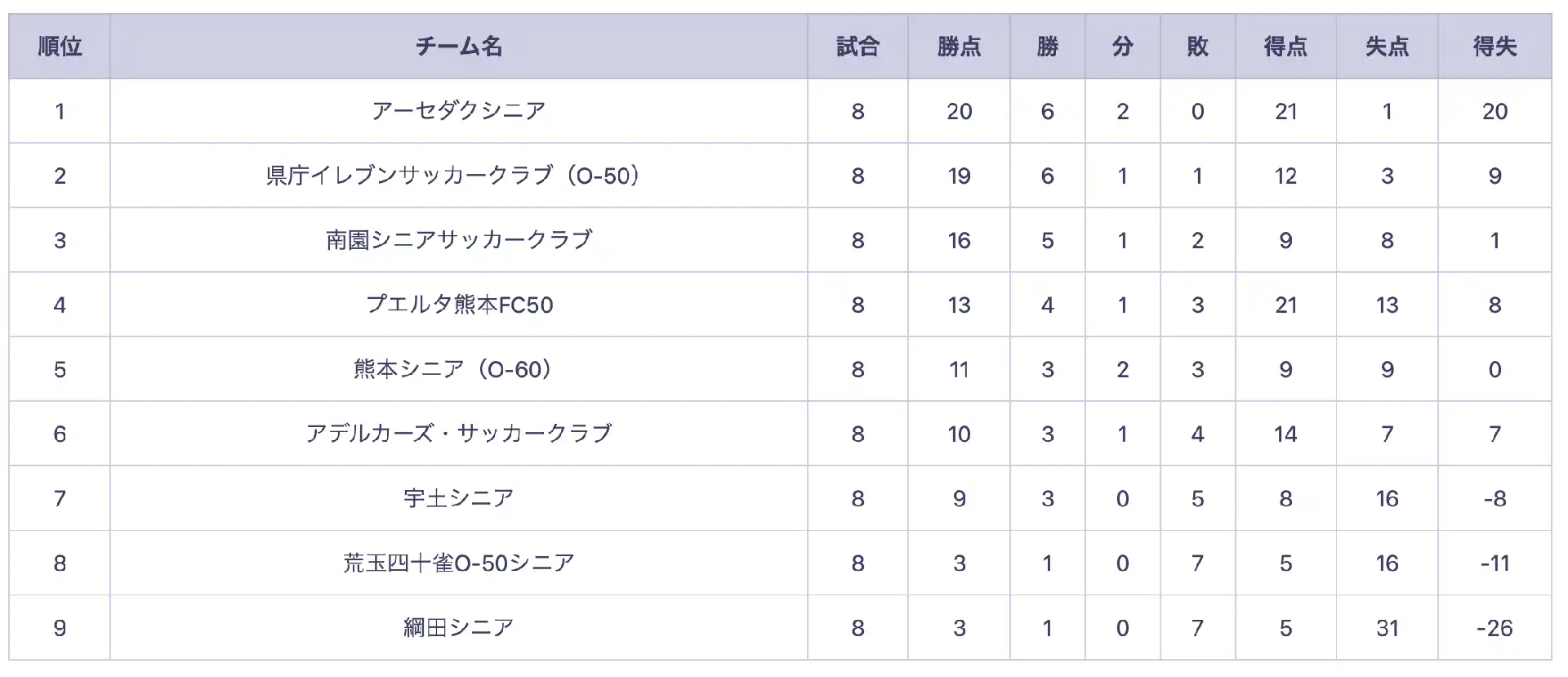The image size is (1568, 677).
Task: Select the 31 goals conceded cell
Action: [x=1387, y=628]
